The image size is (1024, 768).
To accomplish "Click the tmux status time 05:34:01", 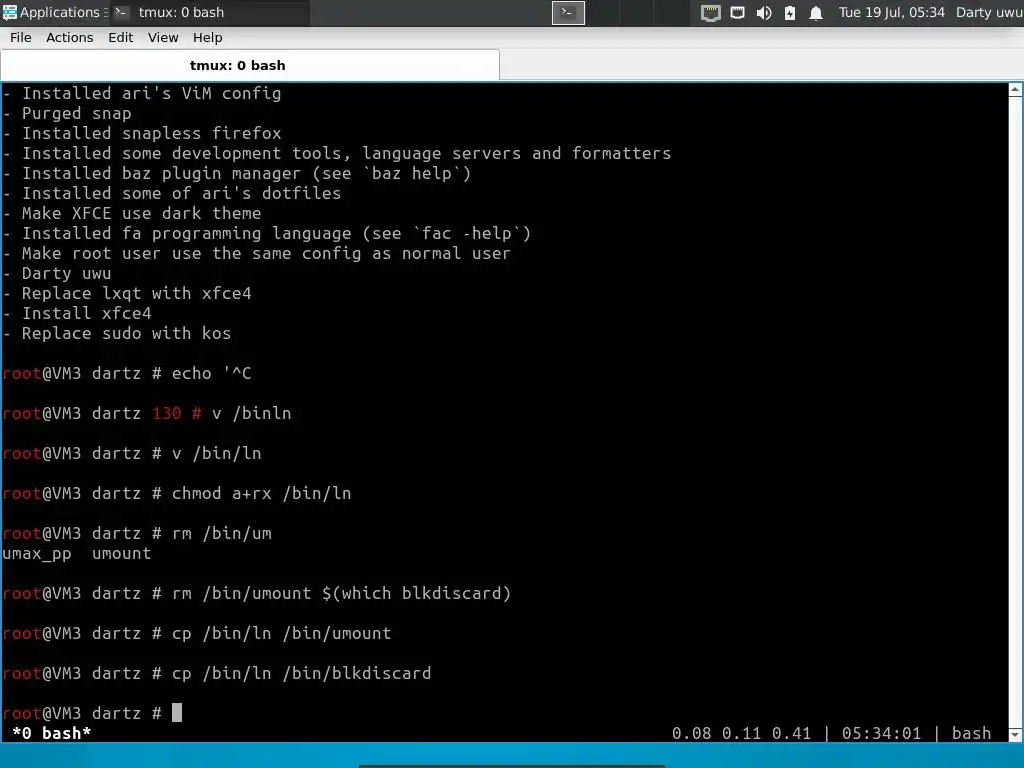I will 881,733.
